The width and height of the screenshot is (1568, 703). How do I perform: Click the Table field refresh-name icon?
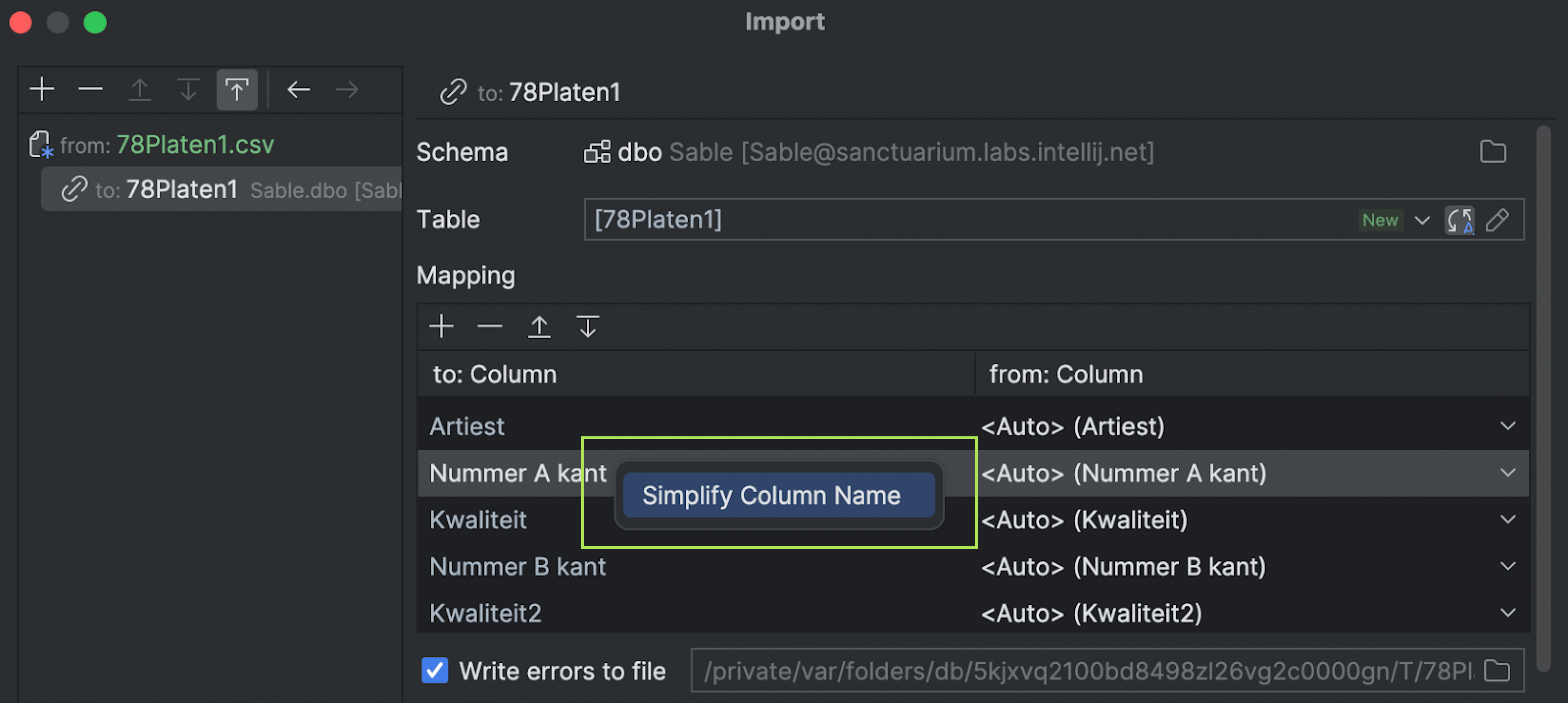[1459, 220]
